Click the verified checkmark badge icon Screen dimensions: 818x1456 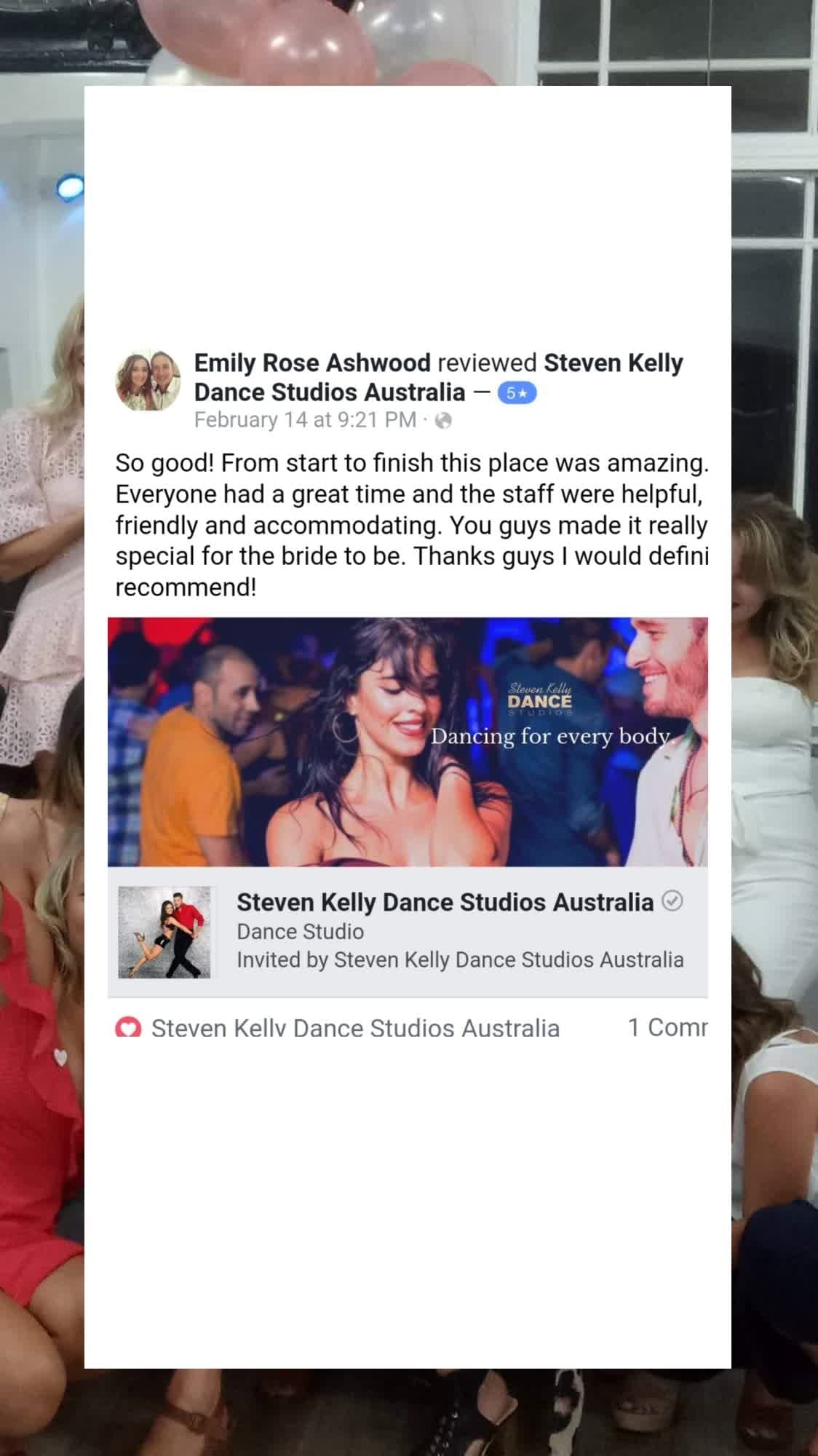pos(672,901)
